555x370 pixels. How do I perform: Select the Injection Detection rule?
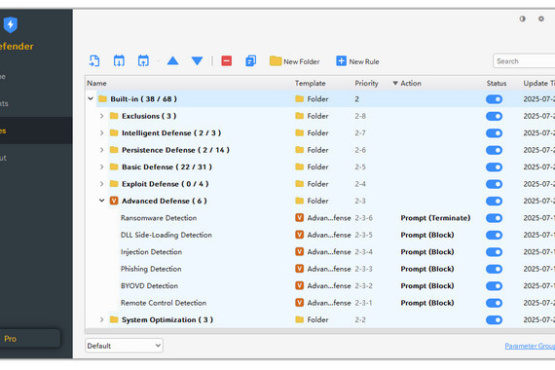[151, 252]
